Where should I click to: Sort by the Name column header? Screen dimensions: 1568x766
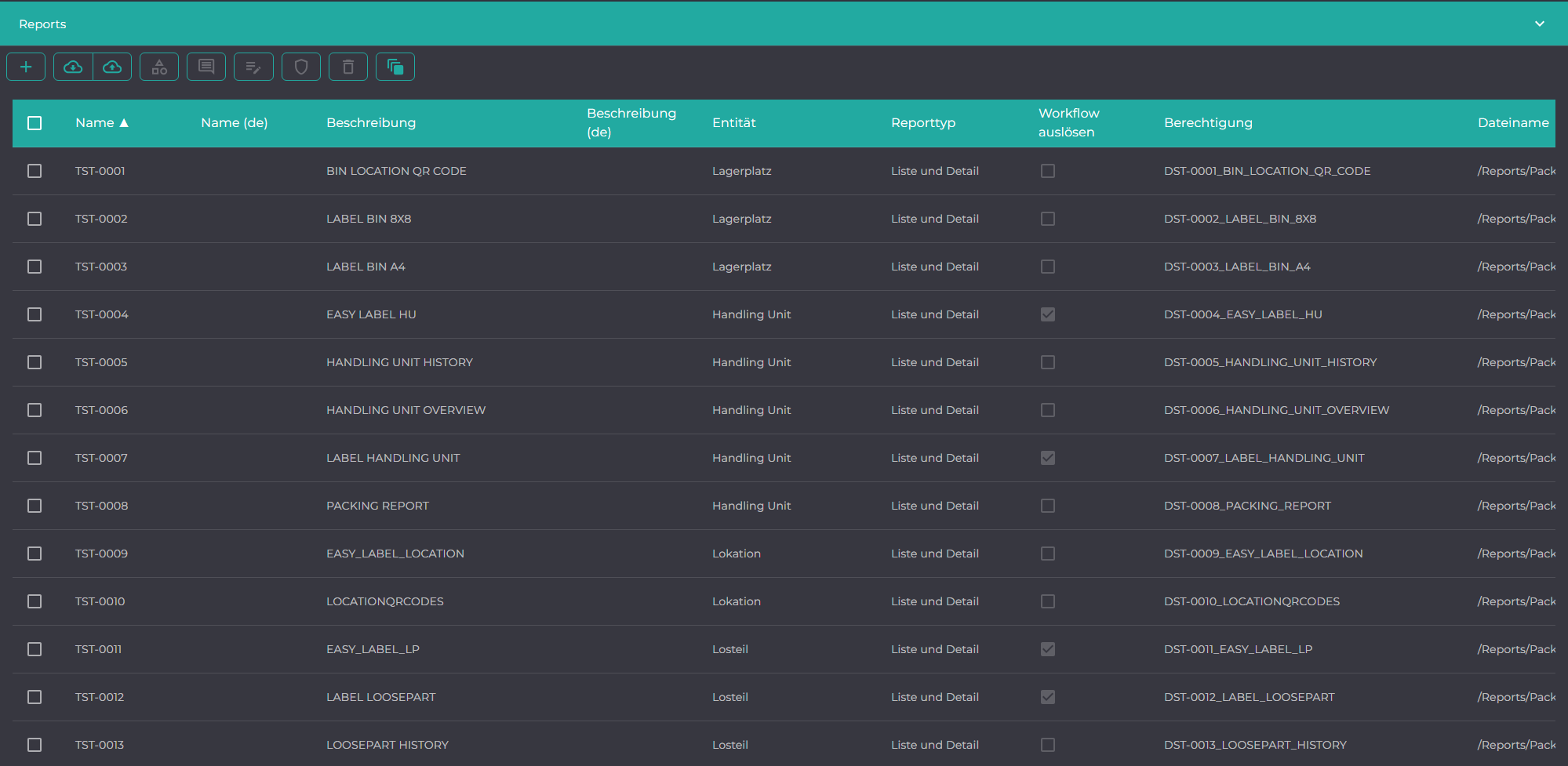point(102,122)
